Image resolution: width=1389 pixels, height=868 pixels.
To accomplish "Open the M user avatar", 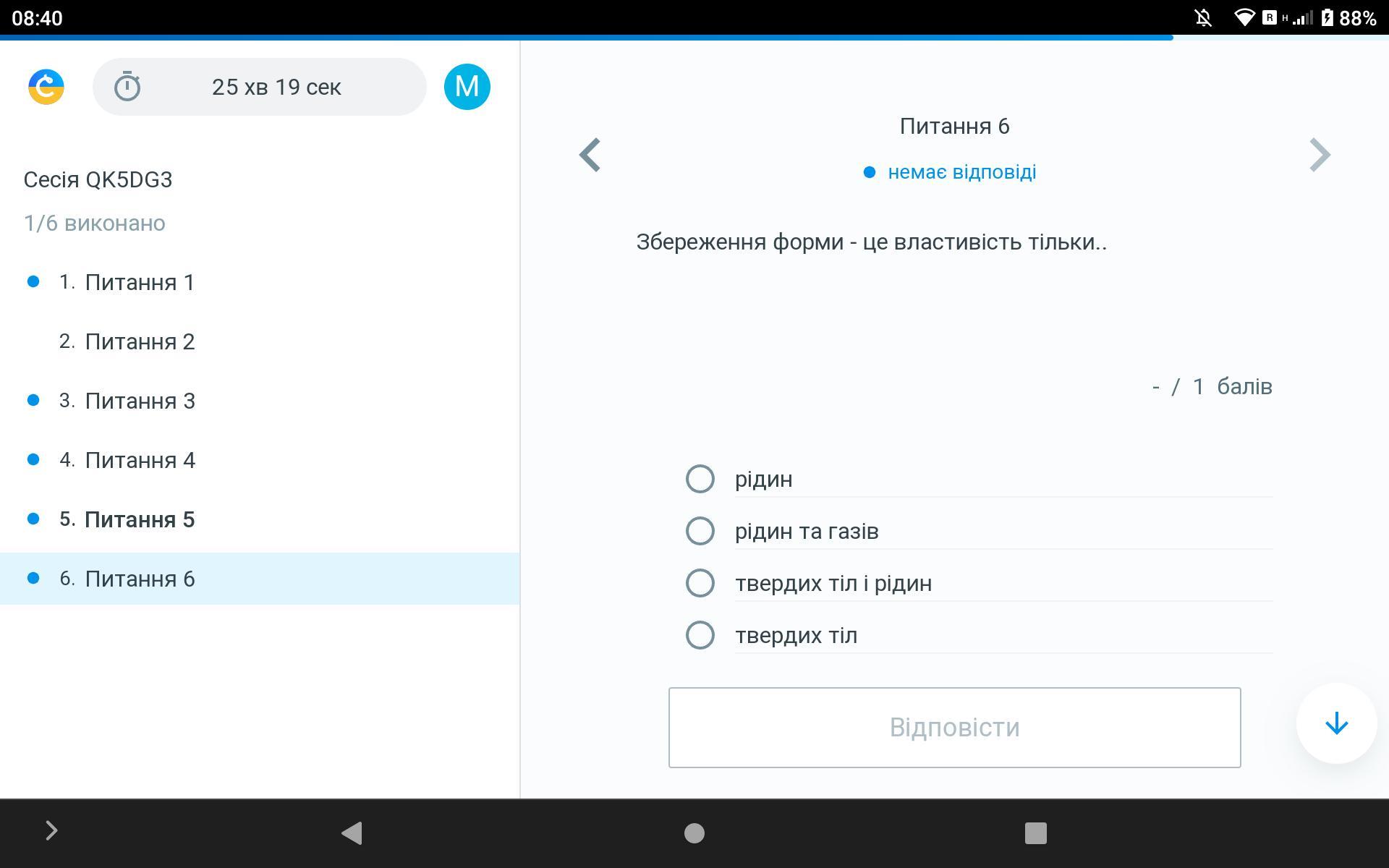I will 467,87.
